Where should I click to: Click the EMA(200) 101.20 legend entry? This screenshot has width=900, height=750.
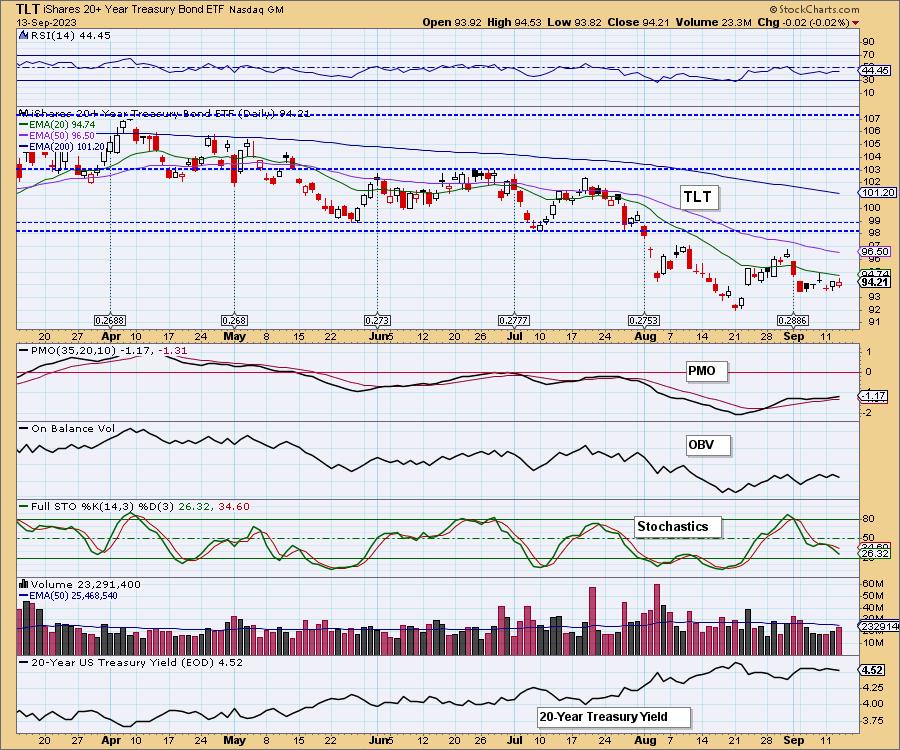click(x=62, y=146)
